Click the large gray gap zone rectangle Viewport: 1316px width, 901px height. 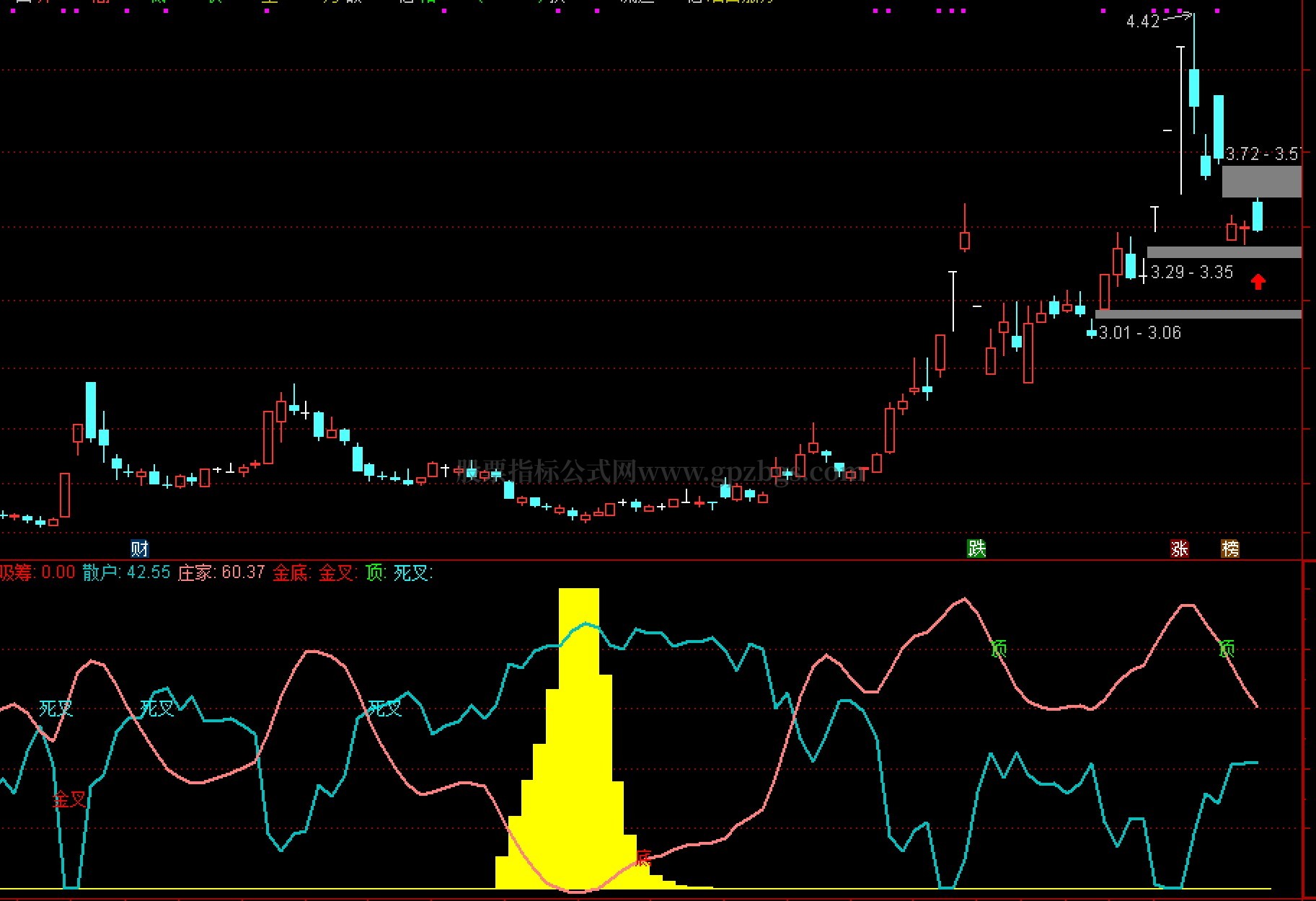coord(1261,182)
